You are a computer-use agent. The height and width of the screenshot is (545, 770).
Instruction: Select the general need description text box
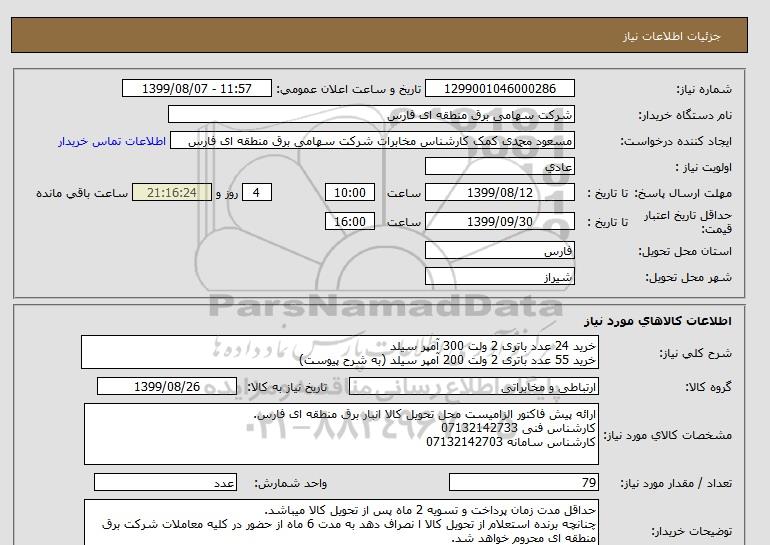[340, 353]
